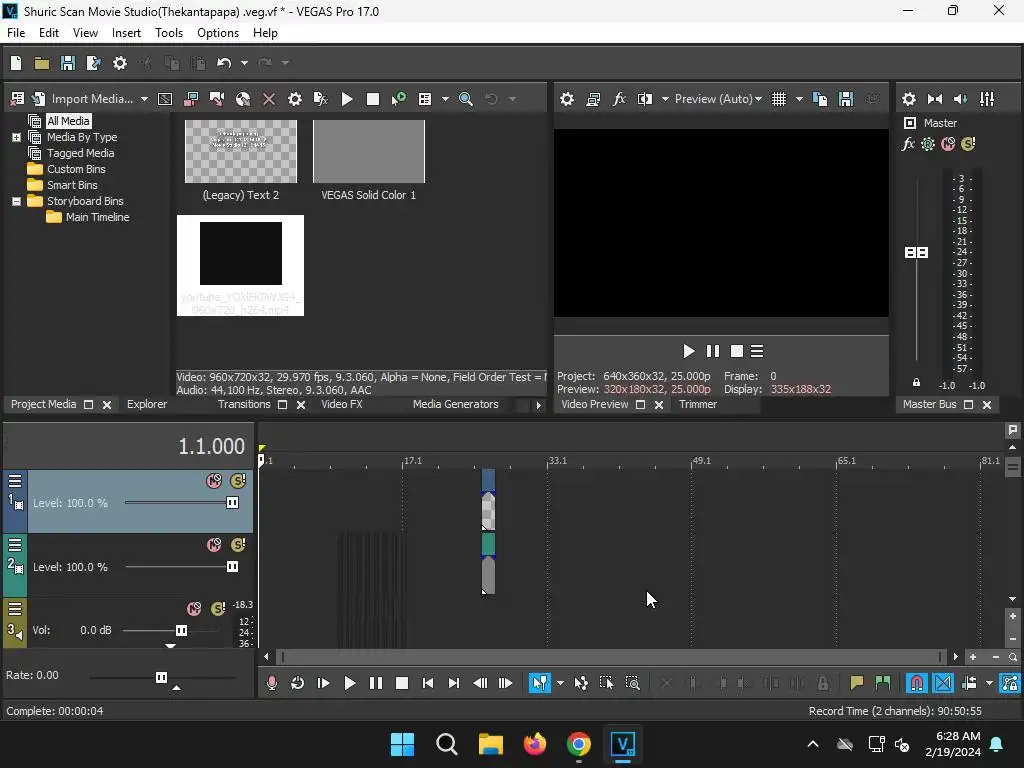Click Video Preview play button
The image size is (1024, 768).
[688, 351]
